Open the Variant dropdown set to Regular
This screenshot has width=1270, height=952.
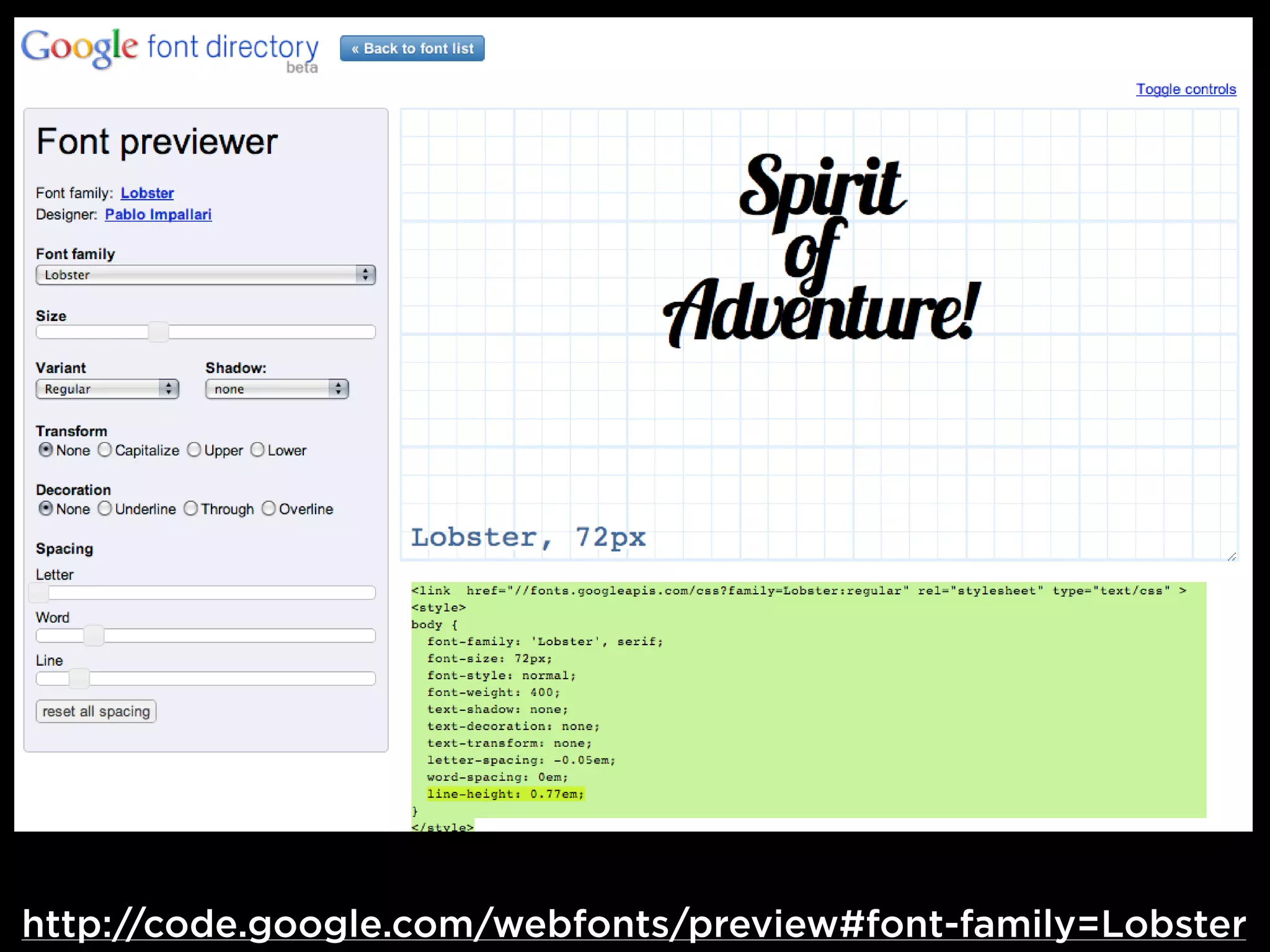click(x=107, y=389)
